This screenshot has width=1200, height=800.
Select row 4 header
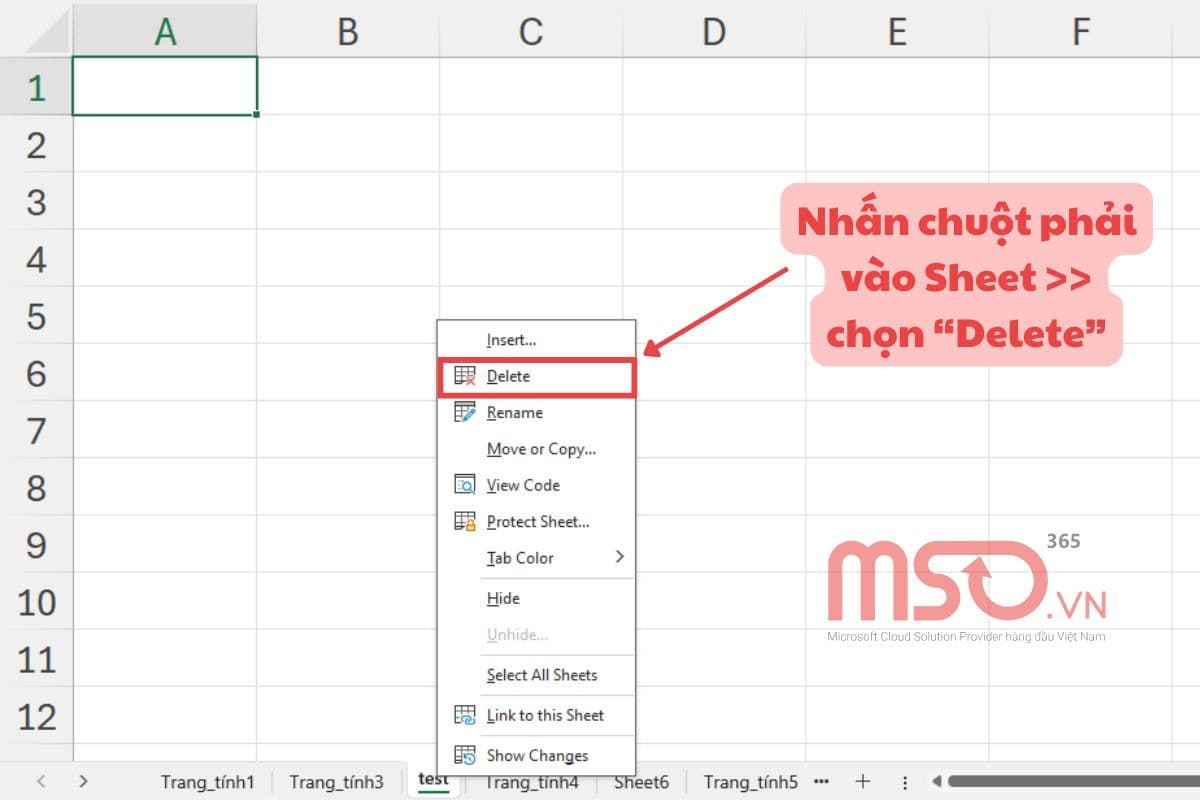(37, 259)
